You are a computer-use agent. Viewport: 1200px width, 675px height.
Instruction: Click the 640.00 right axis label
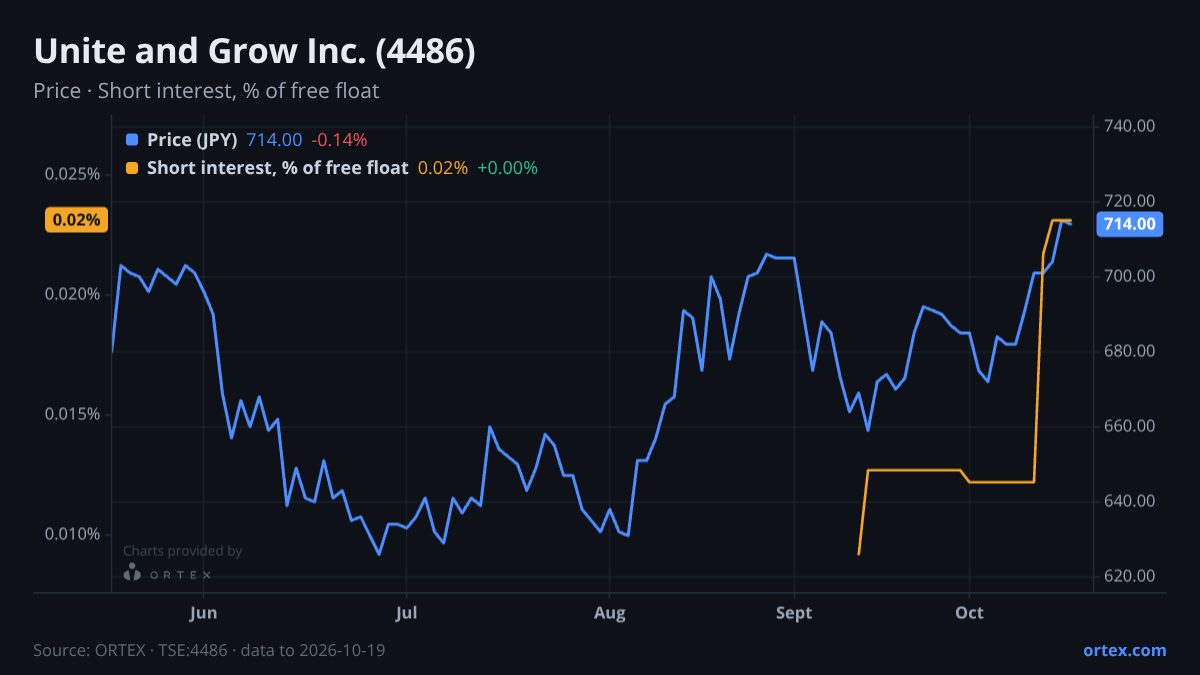pyautogui.click(x=1130, y=501)
